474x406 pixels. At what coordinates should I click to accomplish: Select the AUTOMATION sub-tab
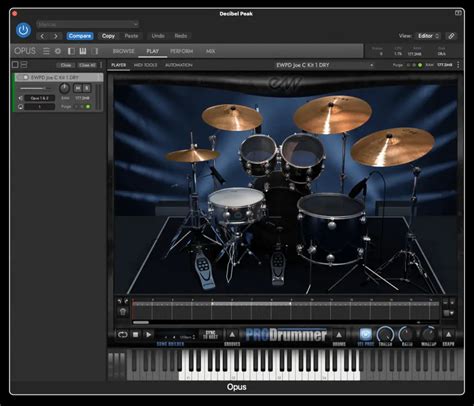179,65
